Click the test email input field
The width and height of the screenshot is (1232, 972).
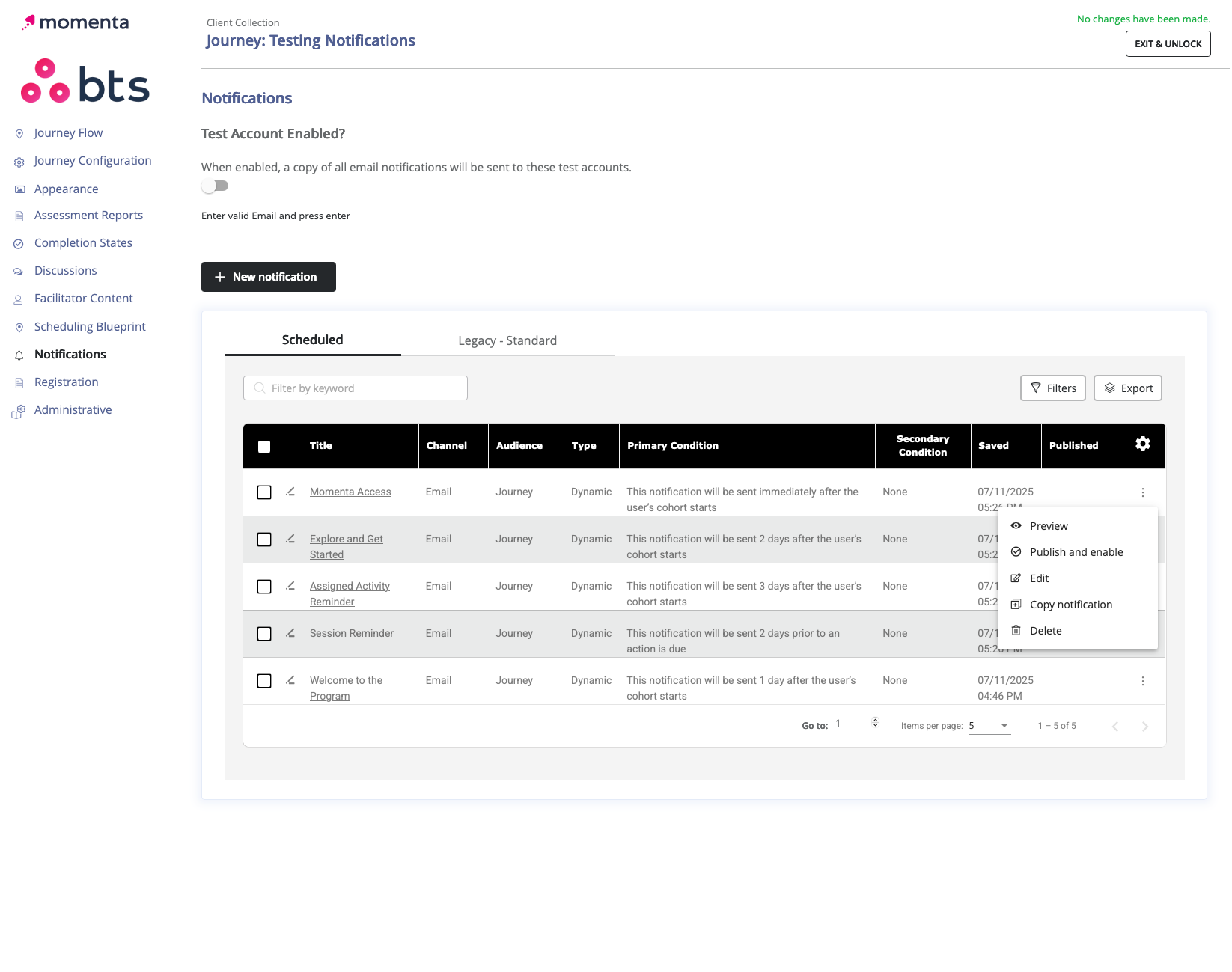click(x=704, y=216)
